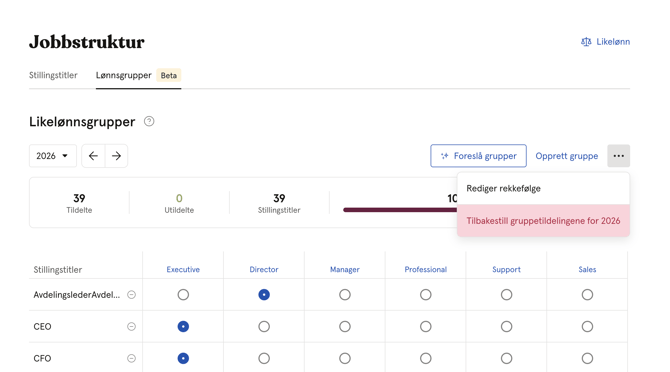
Task: Go to previous year with left arrow
Action: point(93,156)
